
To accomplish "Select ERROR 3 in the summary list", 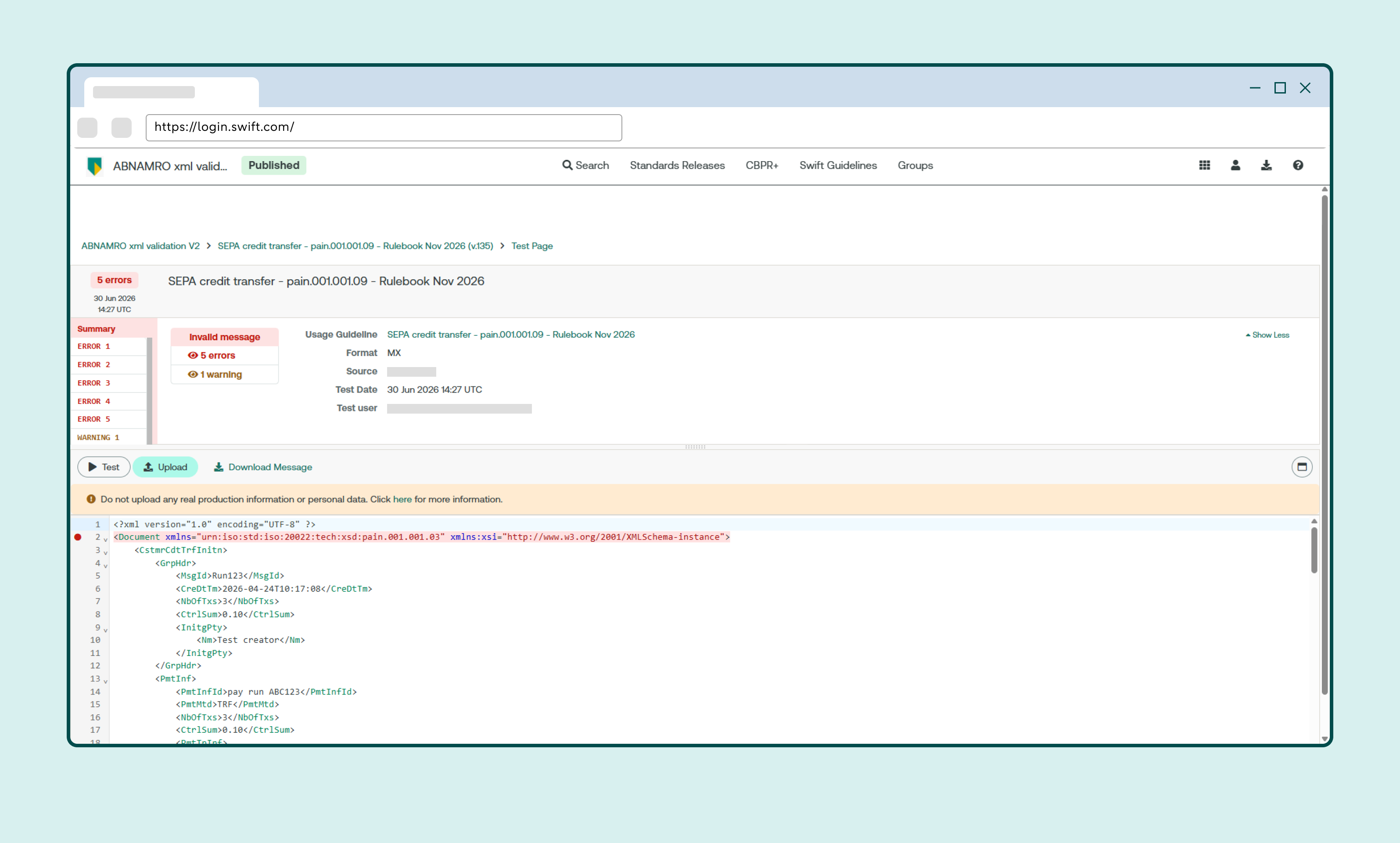I will [x=109, y=383].
